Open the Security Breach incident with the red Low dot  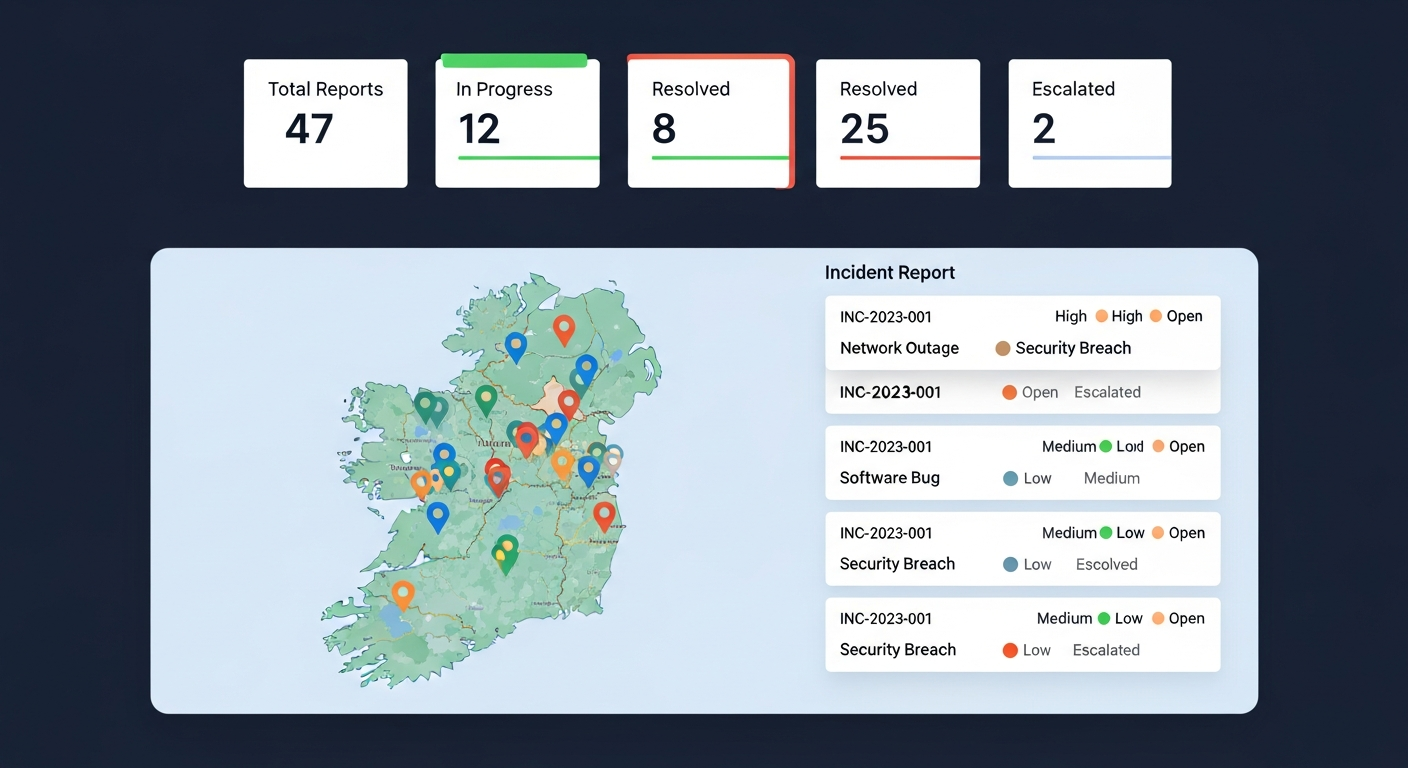1022,634
